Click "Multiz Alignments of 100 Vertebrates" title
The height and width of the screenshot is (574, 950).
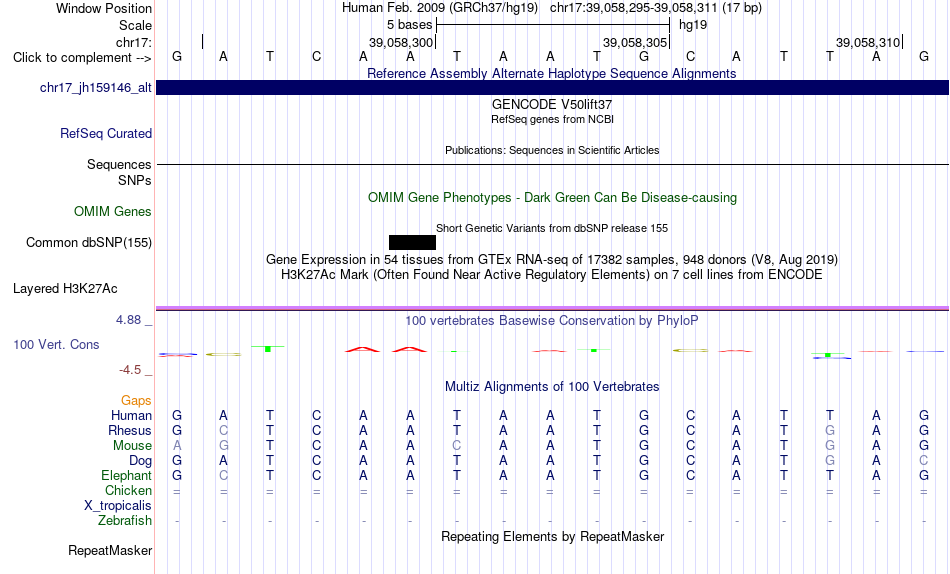point(552,387)
